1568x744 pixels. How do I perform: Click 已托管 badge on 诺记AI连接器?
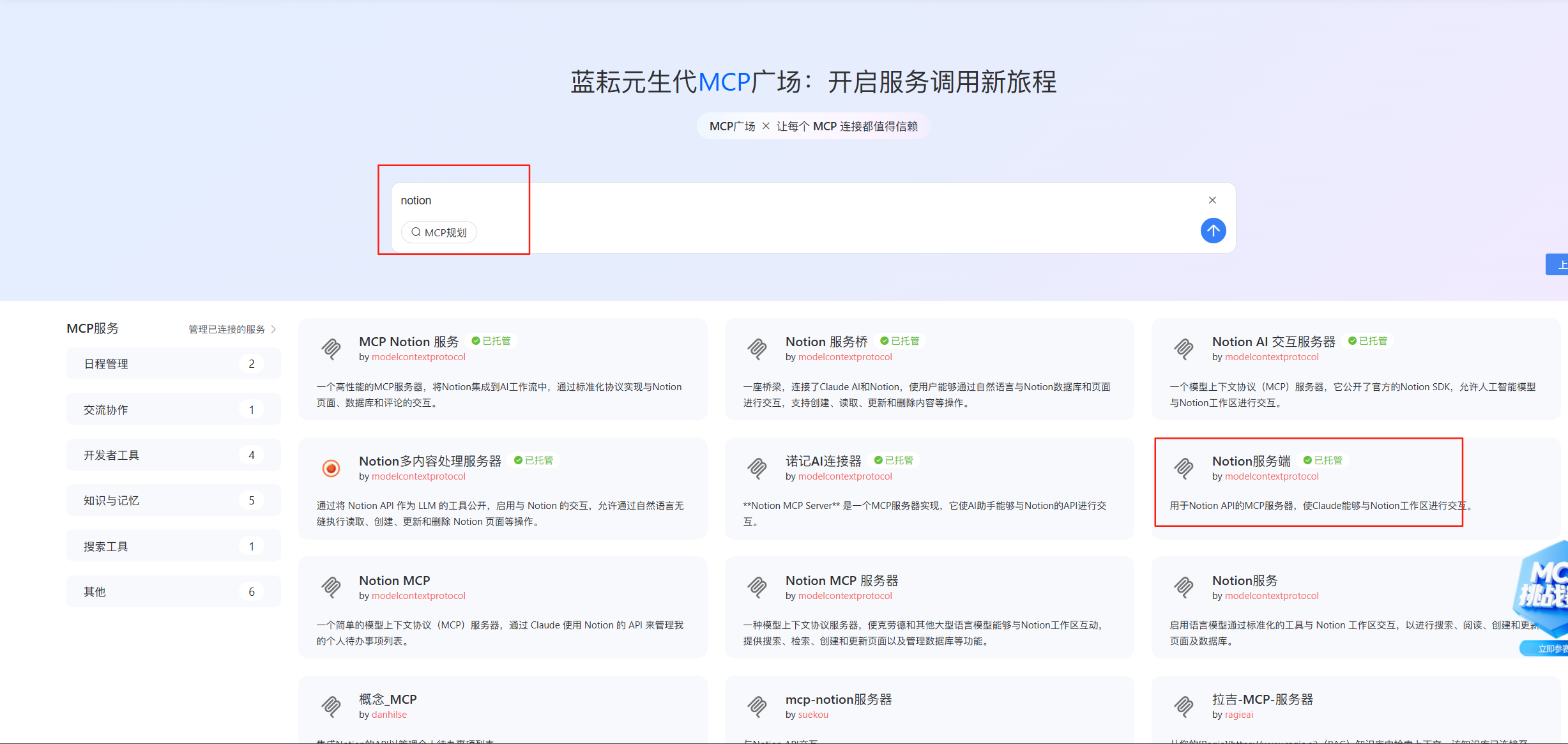coord(894,460)
